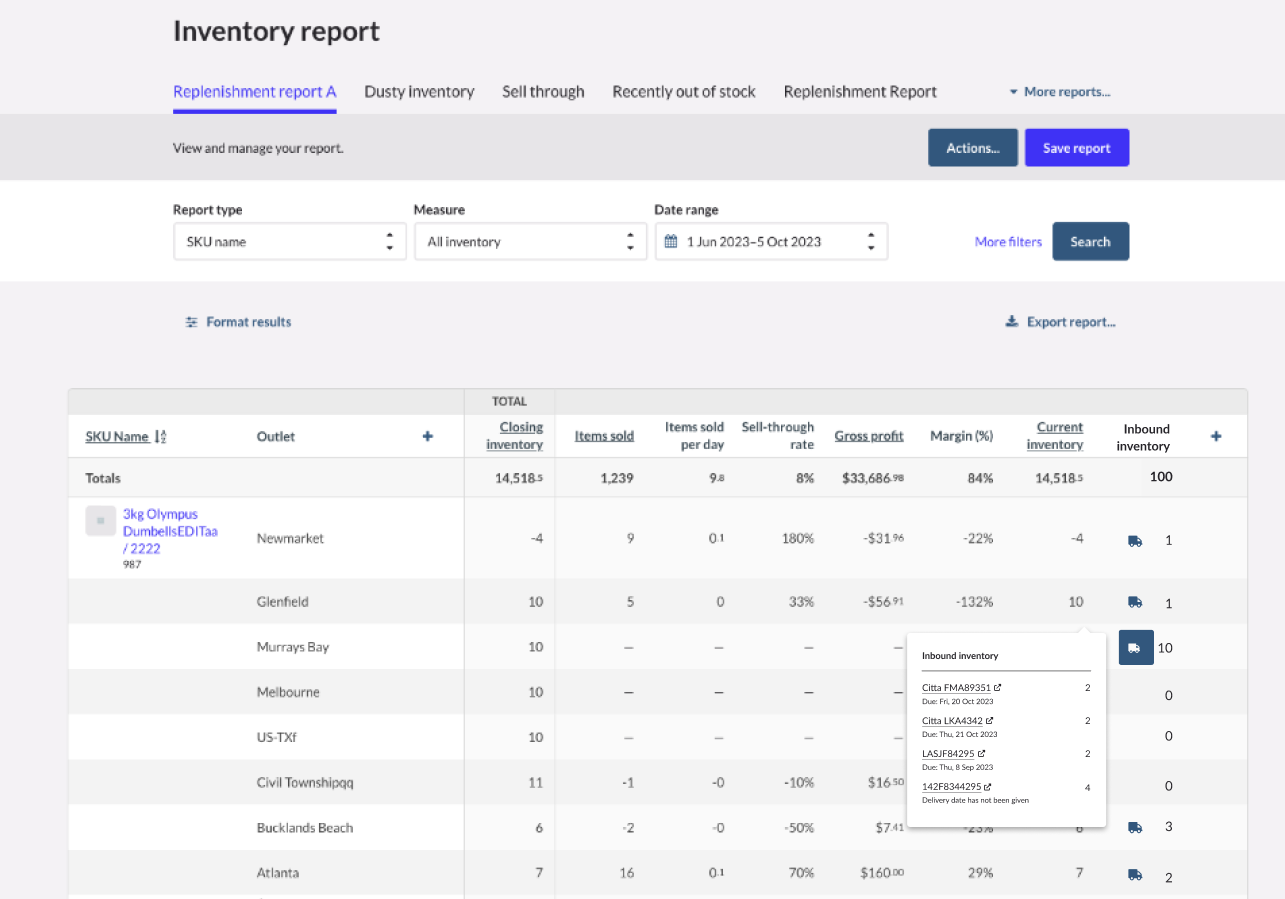Screen dimensions: 1285x899
Task: Expand the More reports dropdown
Action: pyautogui.click(x=1060, y=91)
